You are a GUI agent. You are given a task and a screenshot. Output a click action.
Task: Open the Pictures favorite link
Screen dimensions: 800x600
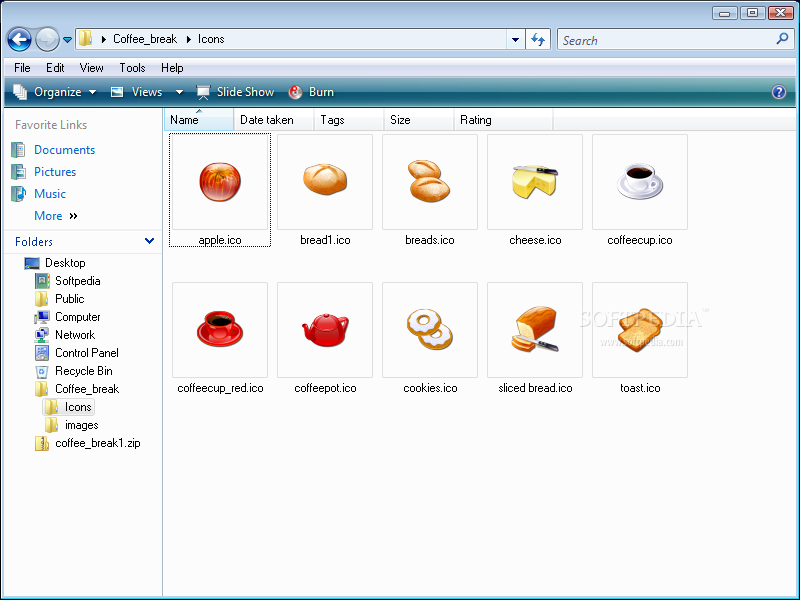55,172
